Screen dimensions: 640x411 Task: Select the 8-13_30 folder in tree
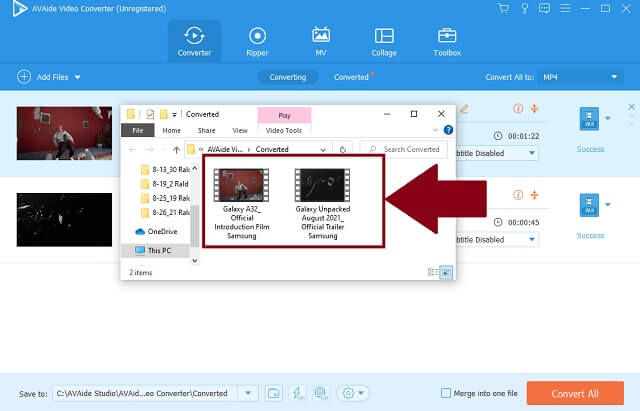165,169
